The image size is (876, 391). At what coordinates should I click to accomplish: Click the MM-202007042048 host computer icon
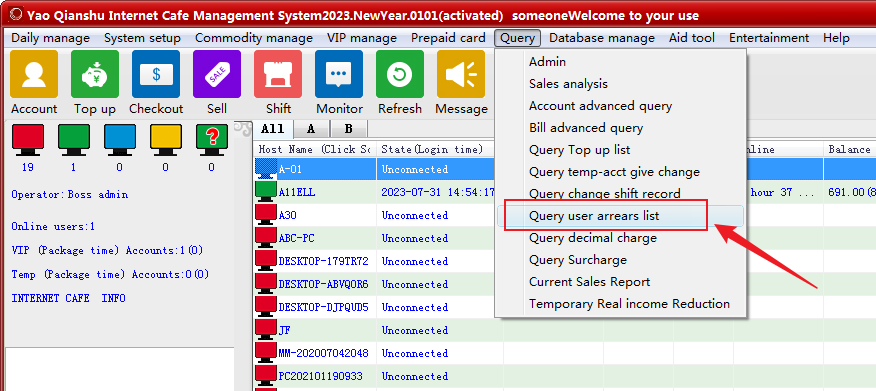(x=266, y=353)
